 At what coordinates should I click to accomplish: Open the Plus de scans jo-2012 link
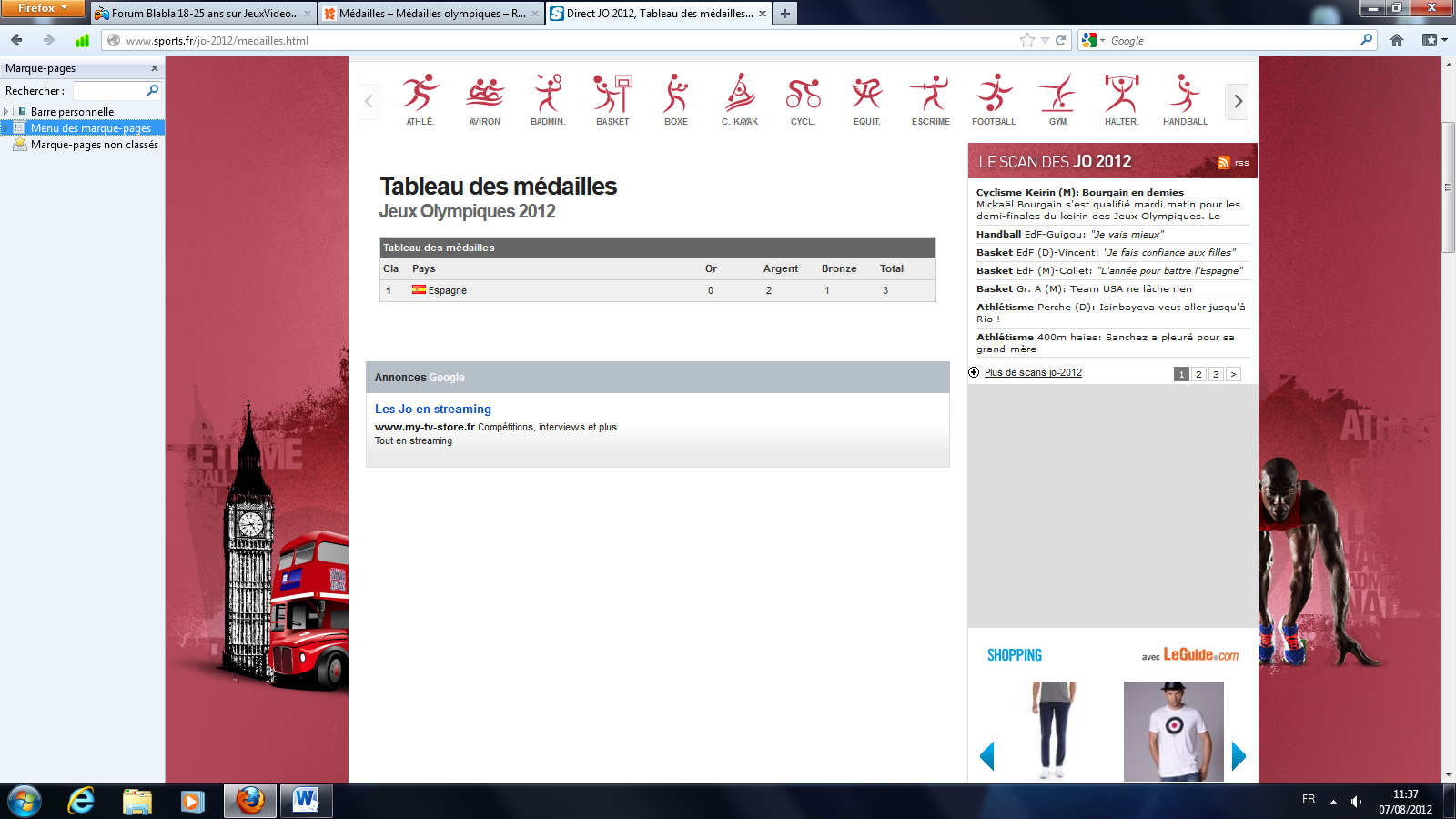1033,372
